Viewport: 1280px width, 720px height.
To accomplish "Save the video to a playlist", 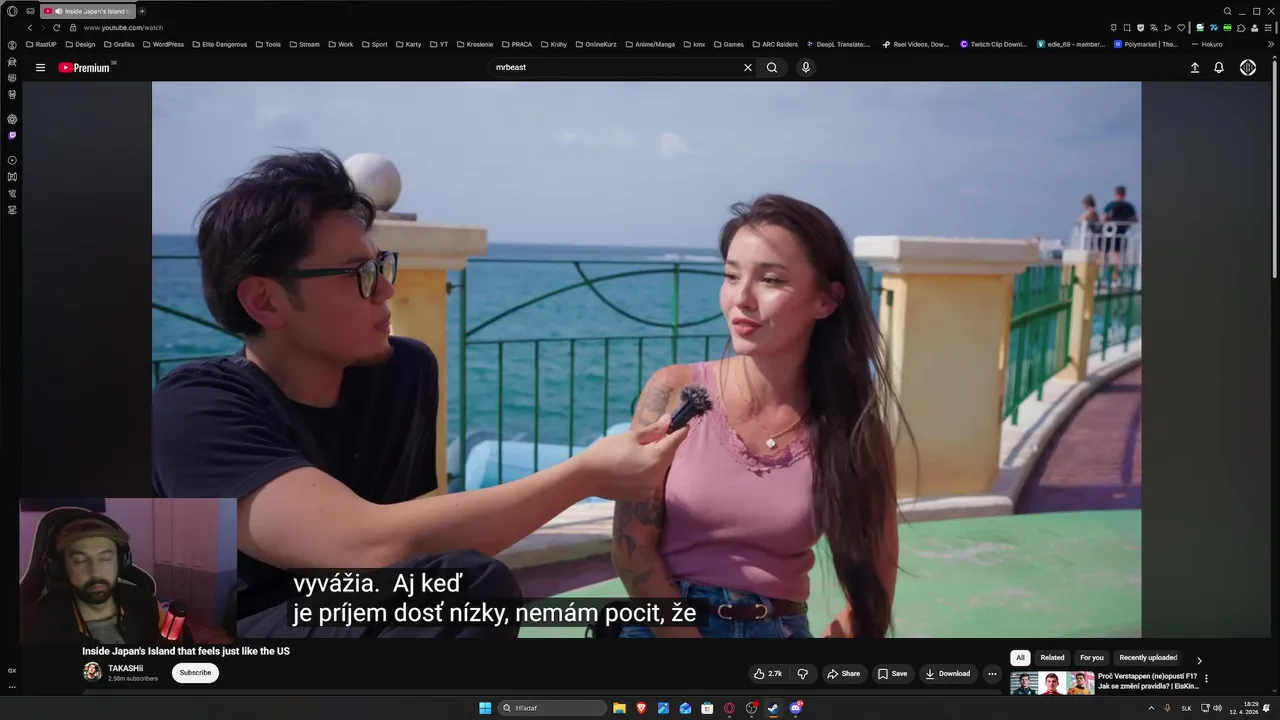I will coord(893,674).
